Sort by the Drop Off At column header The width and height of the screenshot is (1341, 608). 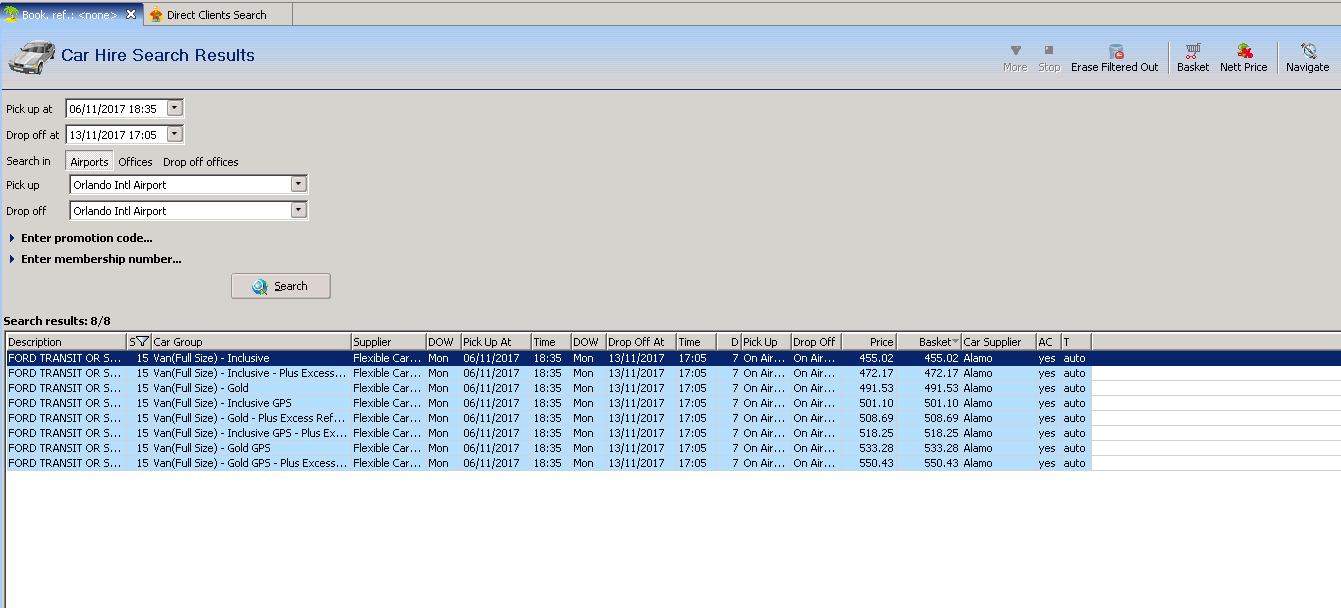[641, 342]
